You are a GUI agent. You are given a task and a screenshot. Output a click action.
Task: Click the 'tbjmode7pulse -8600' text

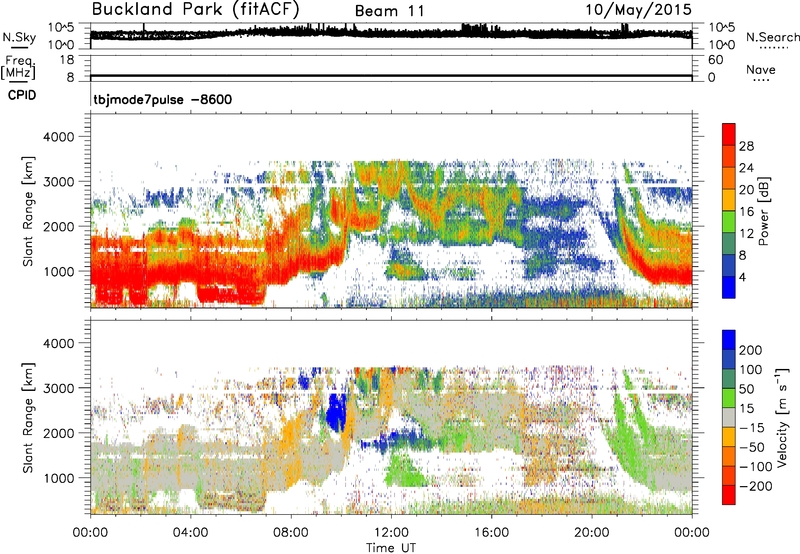(162, 99)
